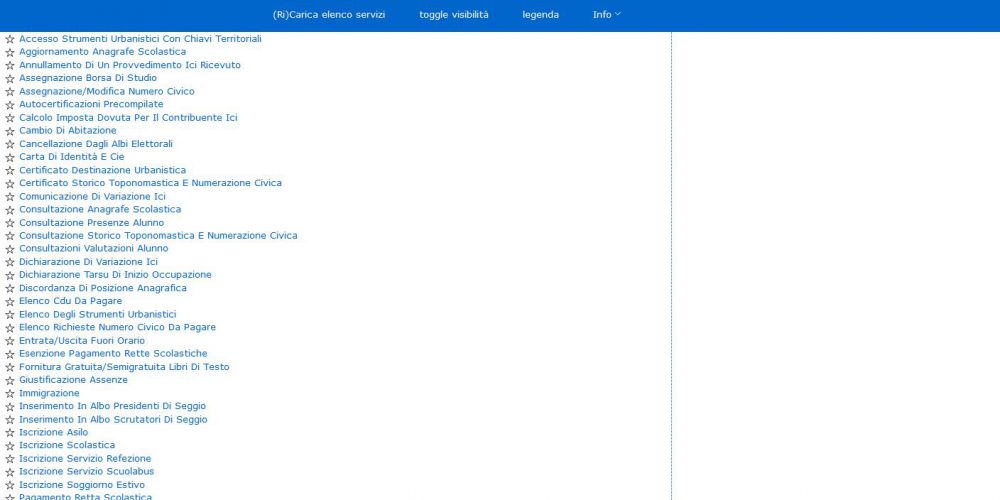
Task: Star Inserimento In Albo Scrutatori Di Seggio
Action: click(10, 420)
